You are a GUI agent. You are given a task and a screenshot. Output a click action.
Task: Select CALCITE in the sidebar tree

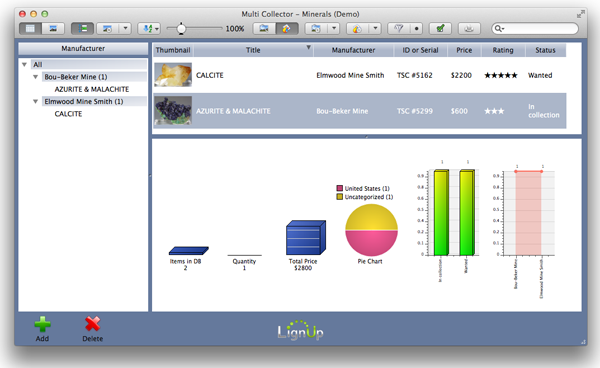[x=68, y=114]
